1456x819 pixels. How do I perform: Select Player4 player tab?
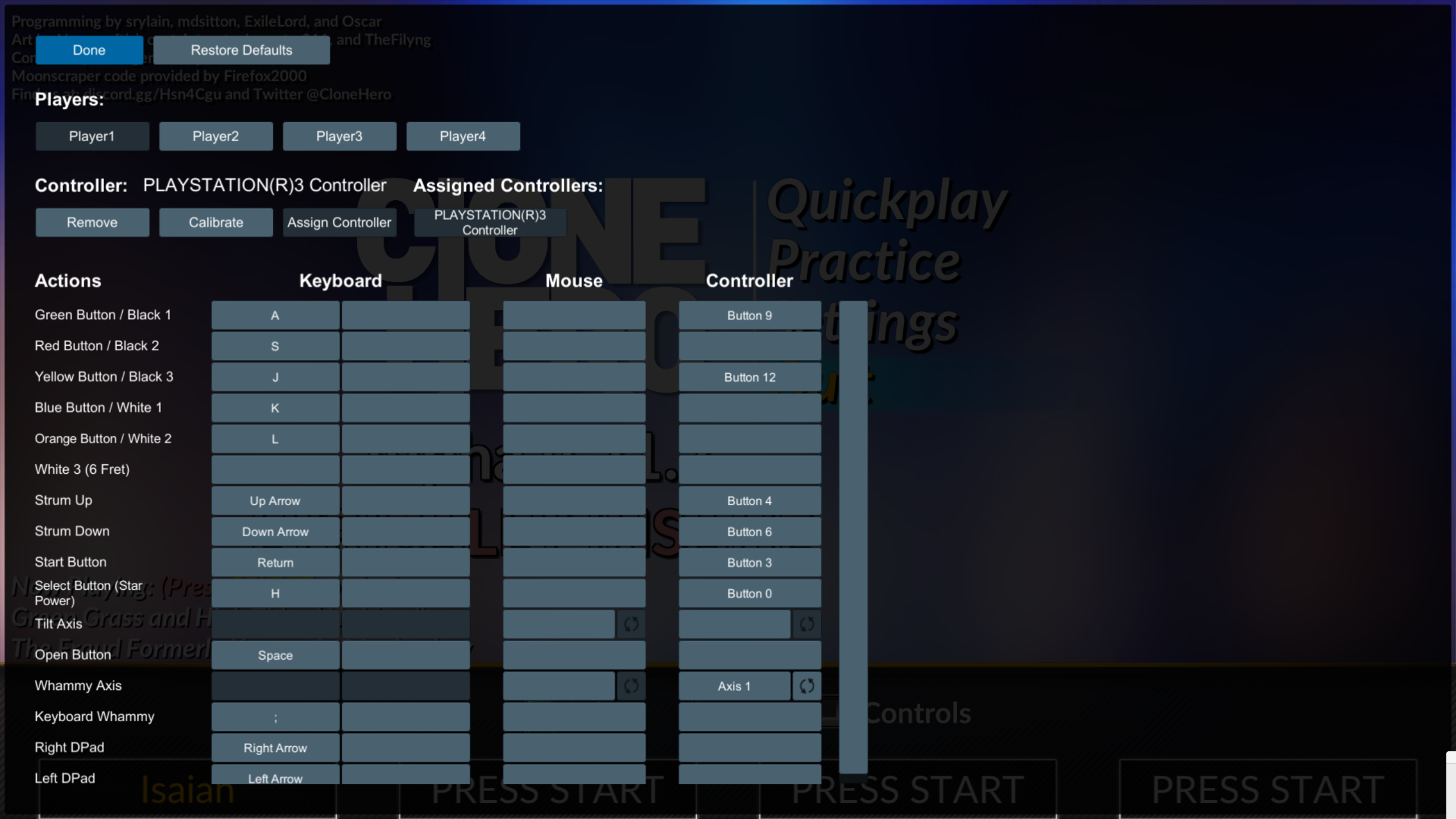pyautogui.click(x=463, y=136)
